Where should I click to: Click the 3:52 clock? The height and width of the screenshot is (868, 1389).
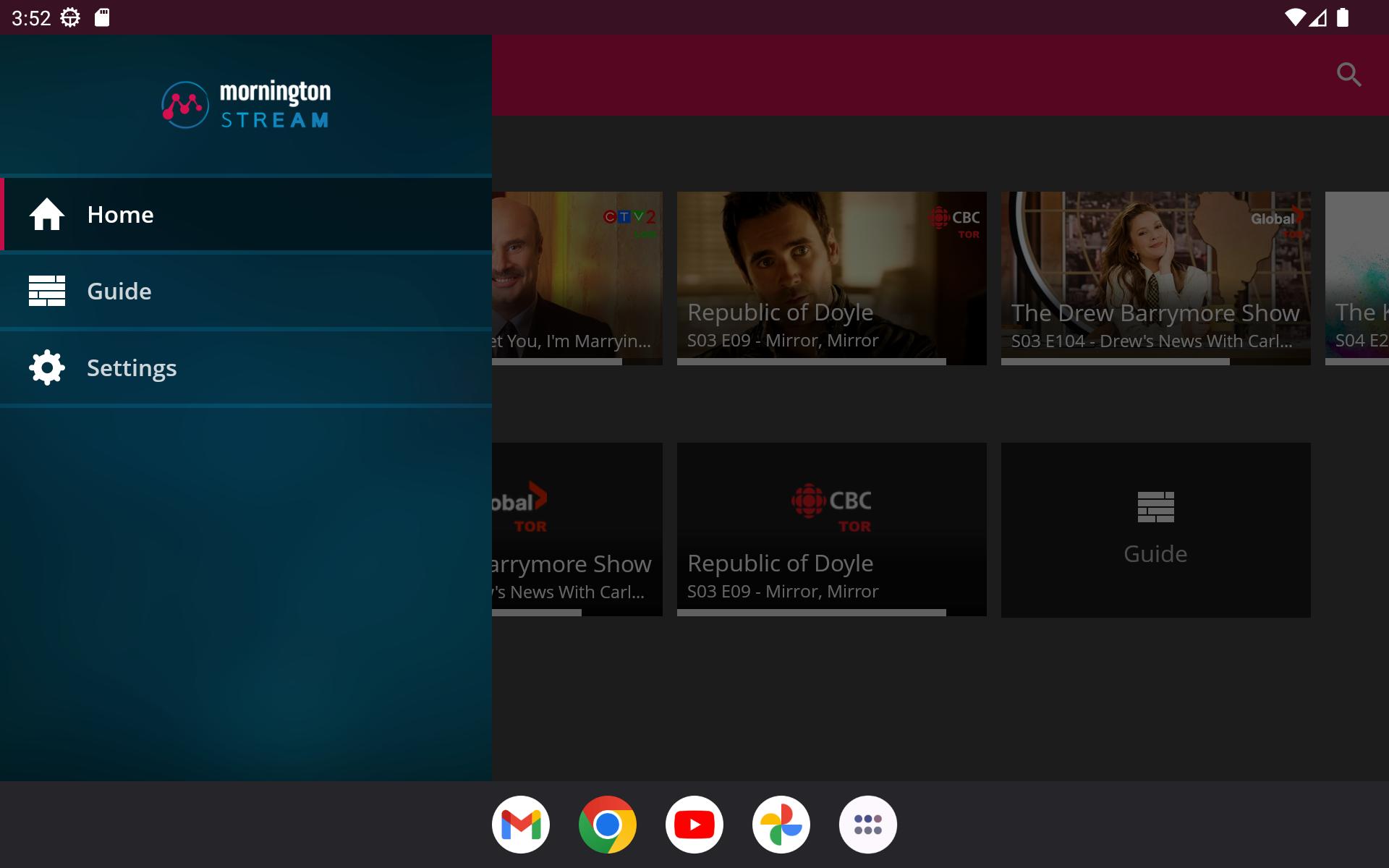pos(31,18)
